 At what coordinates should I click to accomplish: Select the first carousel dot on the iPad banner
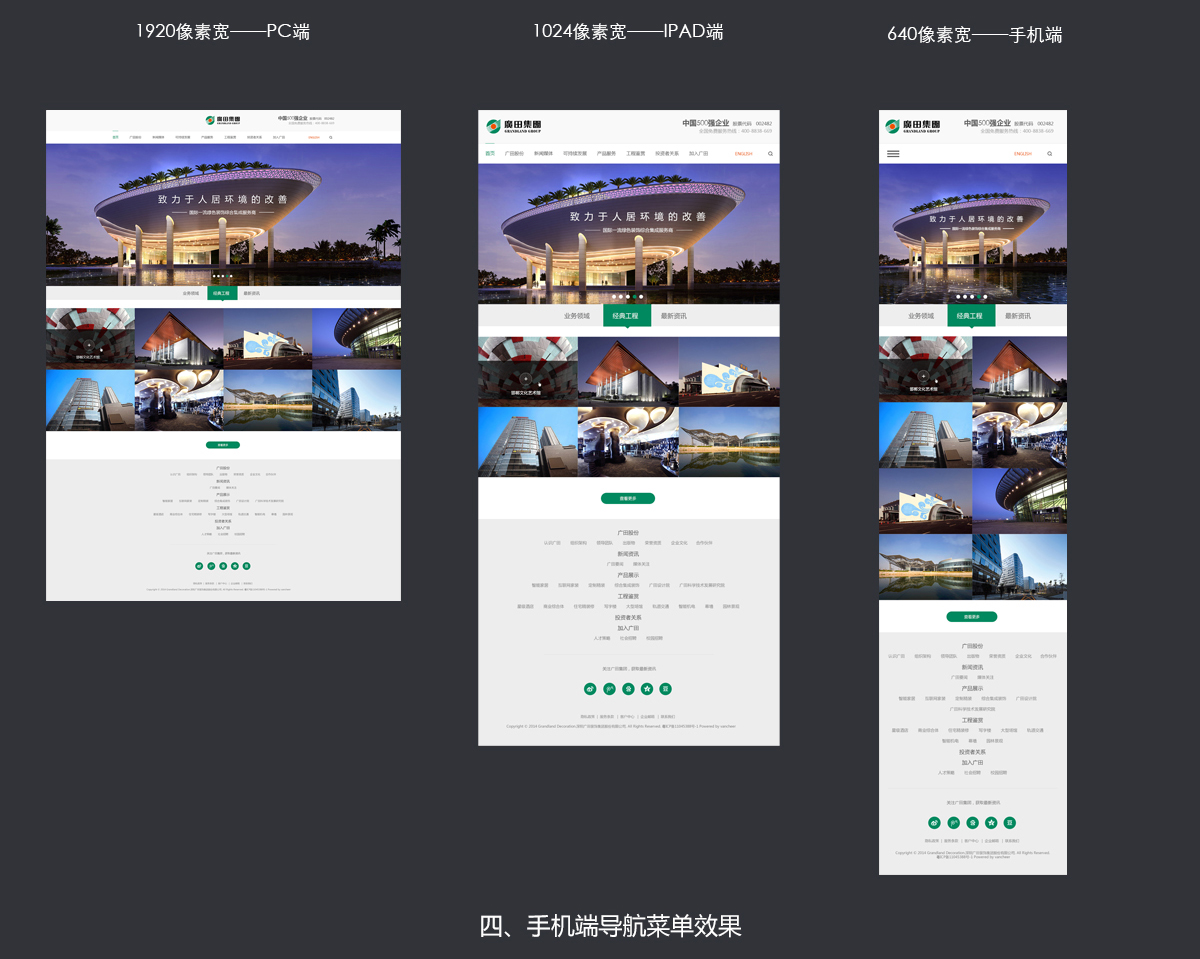[612, 296]
